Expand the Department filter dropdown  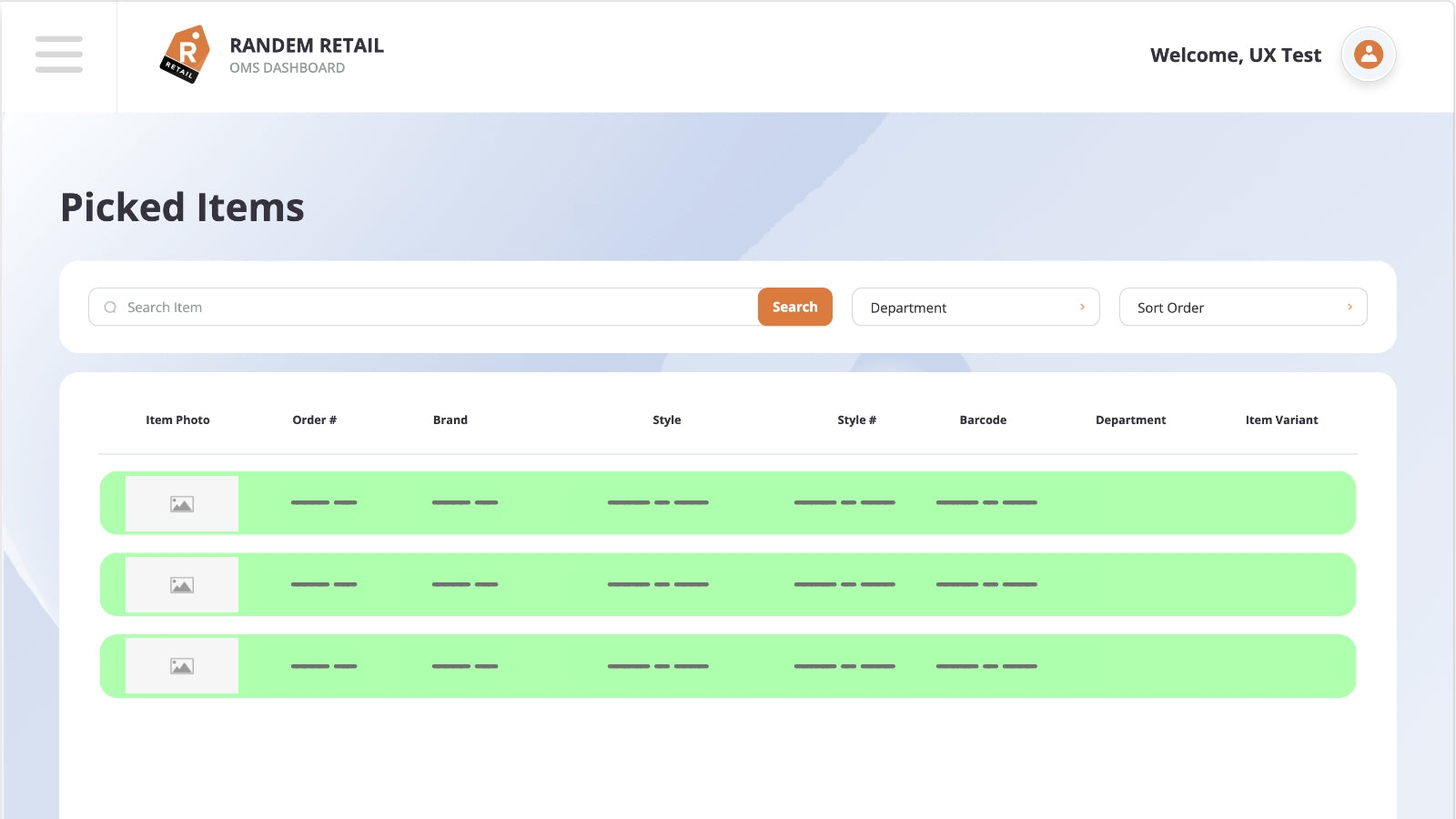975,308
